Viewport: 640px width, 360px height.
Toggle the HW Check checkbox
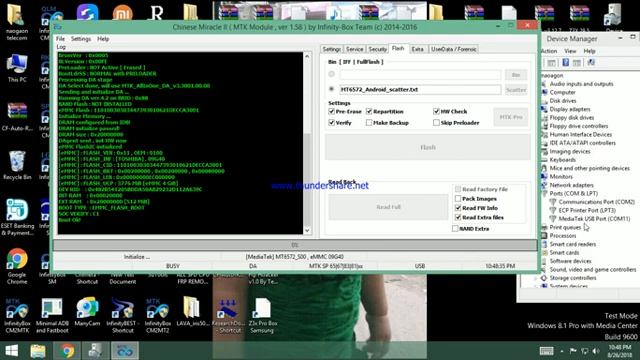[x=436, y=111]
